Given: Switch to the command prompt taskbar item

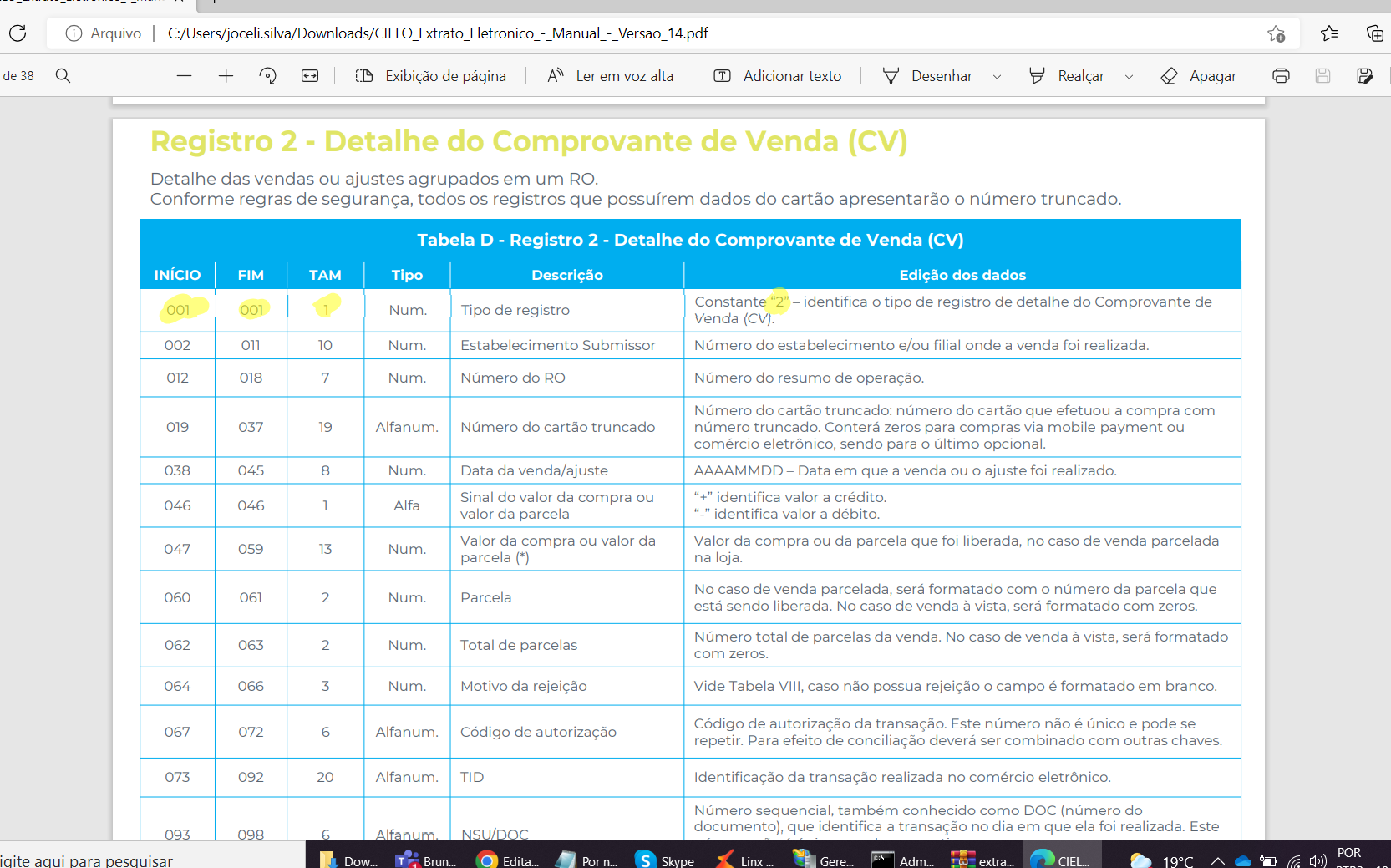Looking at the screenshot, I should (902, 858).
